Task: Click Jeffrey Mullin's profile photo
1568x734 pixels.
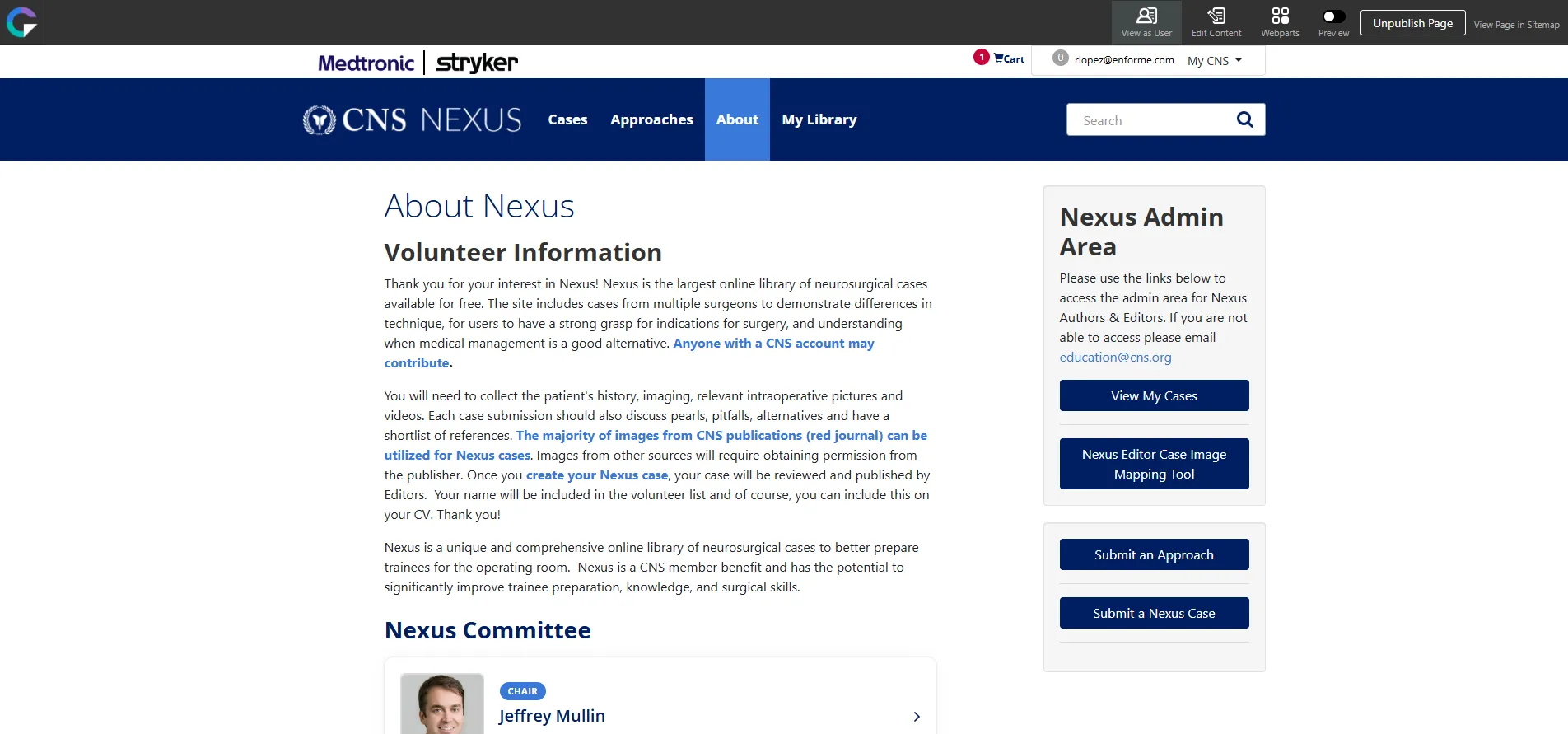Action: pyautogui.click(x=442, y=704)
